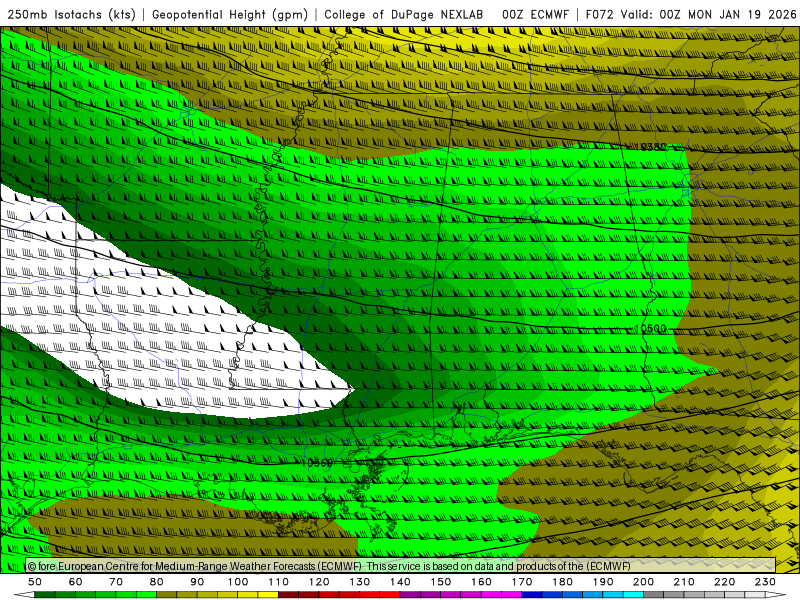Click the ECMWF copyright notice banner
800x600 pixels.
[401, 566]
